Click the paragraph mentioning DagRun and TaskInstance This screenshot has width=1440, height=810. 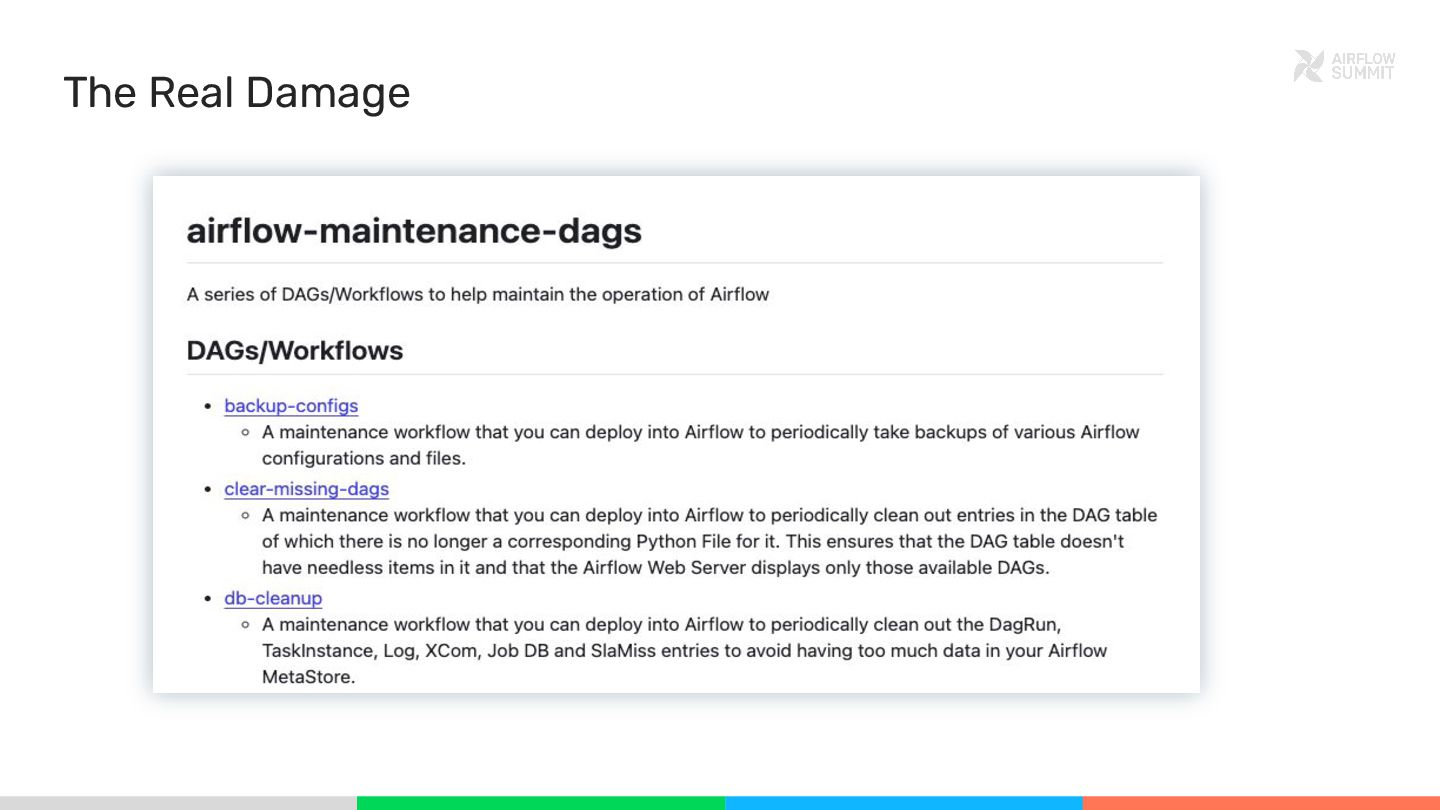coord(684,650)
